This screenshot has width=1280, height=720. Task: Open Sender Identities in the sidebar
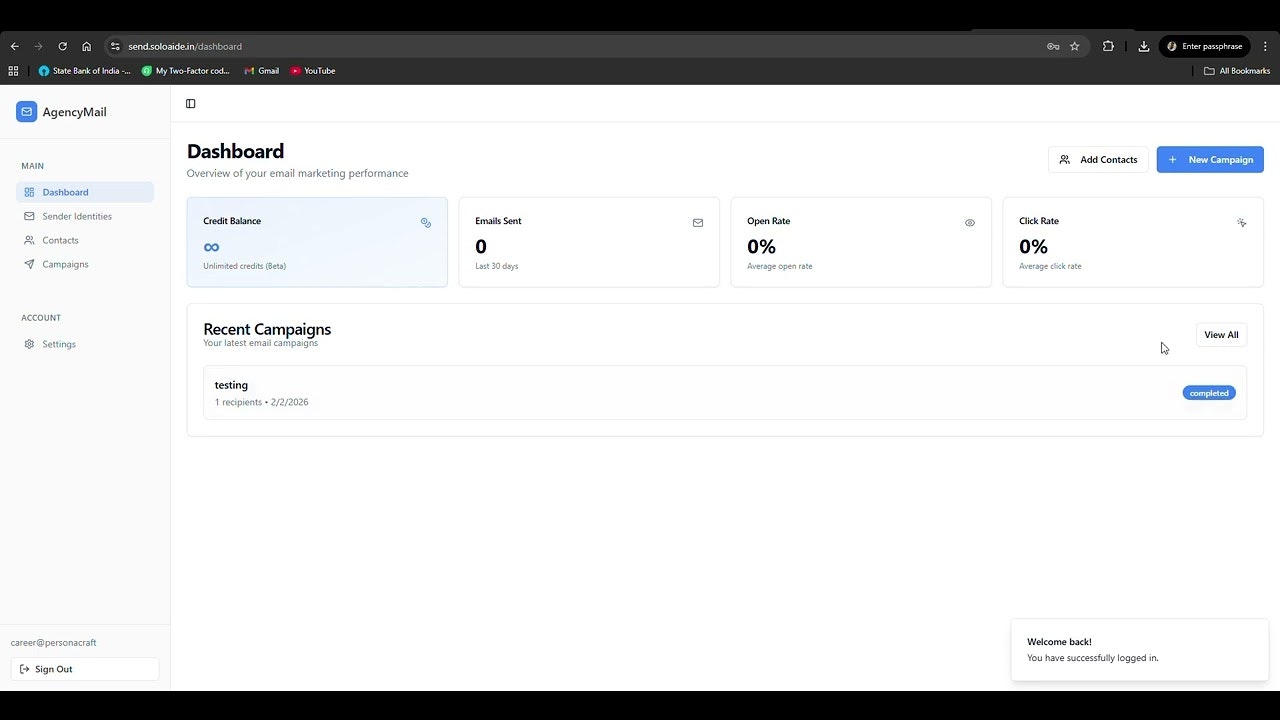tap(85, 216)
